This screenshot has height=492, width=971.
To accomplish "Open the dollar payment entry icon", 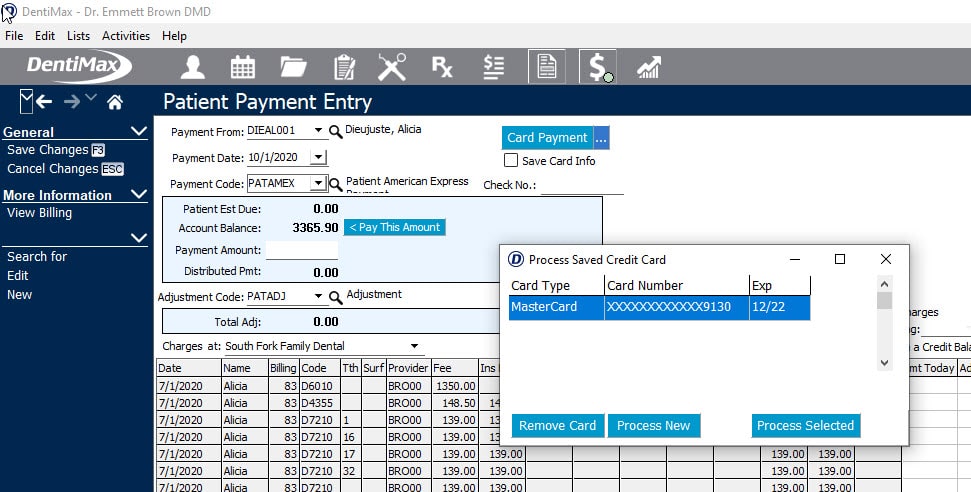I will (598, 66).
